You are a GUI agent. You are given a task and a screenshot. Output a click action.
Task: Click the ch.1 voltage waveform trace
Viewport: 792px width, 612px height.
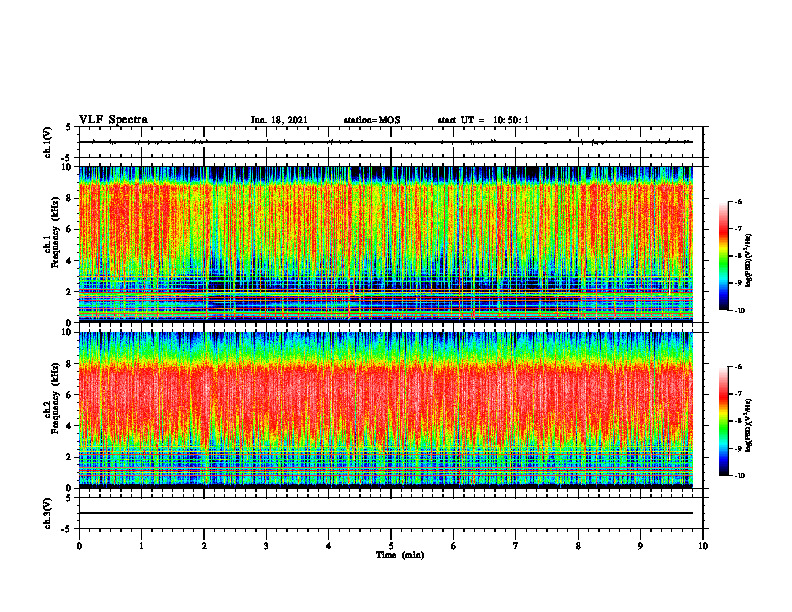coord(386,142)
